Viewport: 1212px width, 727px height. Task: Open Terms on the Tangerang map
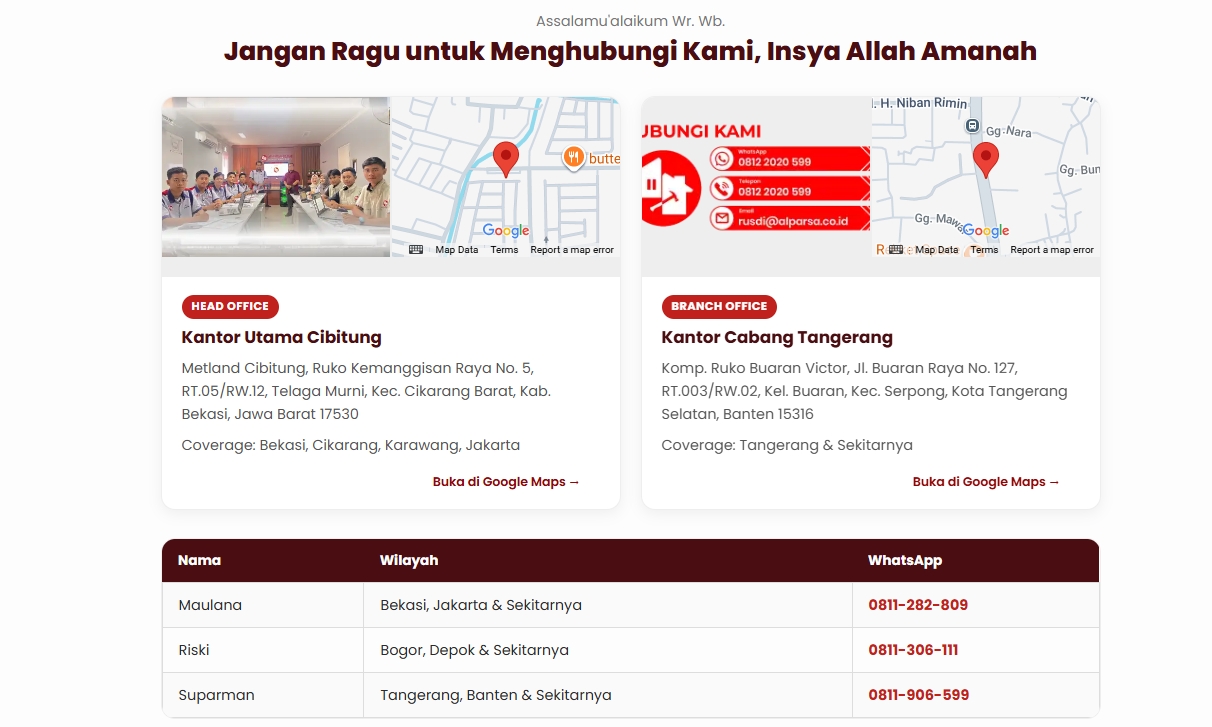[x=984, y=250]
